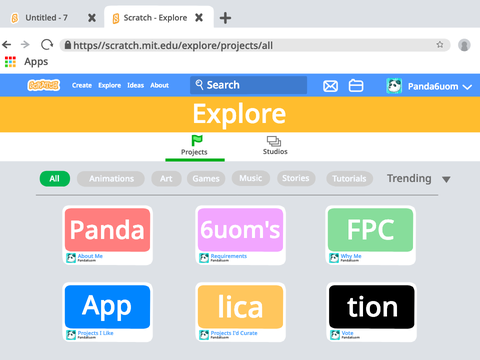
Task: Open the Create link in navigation
Action: 82,85
